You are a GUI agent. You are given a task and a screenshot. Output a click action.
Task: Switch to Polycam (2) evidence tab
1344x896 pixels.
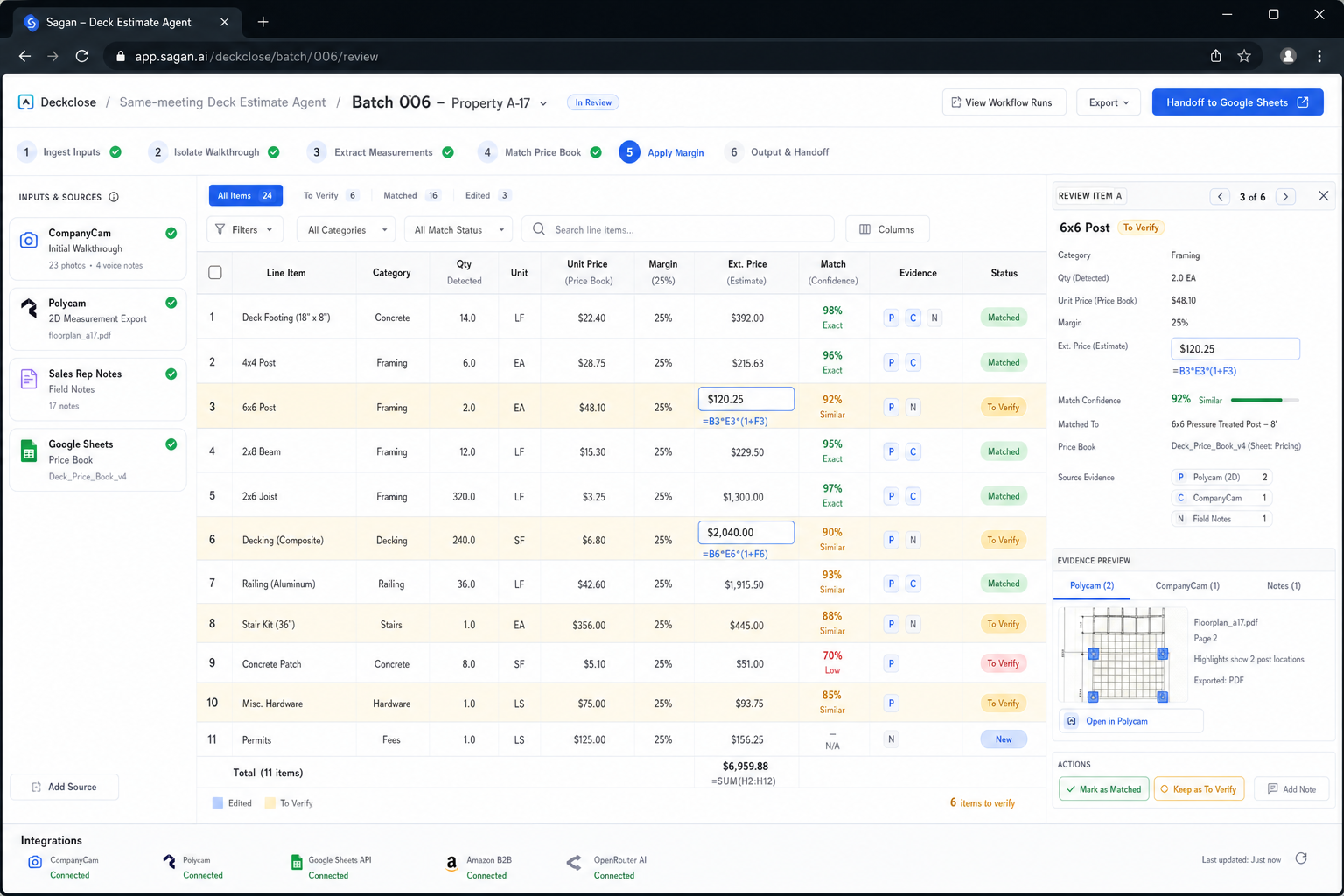[x=1092, y=585]
